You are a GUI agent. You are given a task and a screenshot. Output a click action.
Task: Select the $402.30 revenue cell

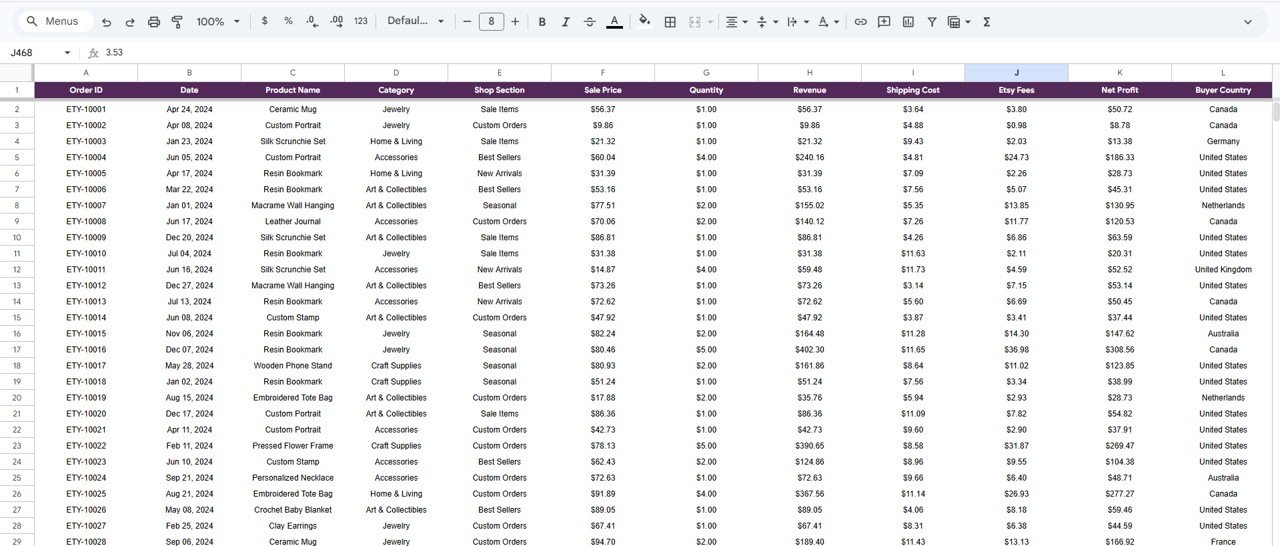809,349
